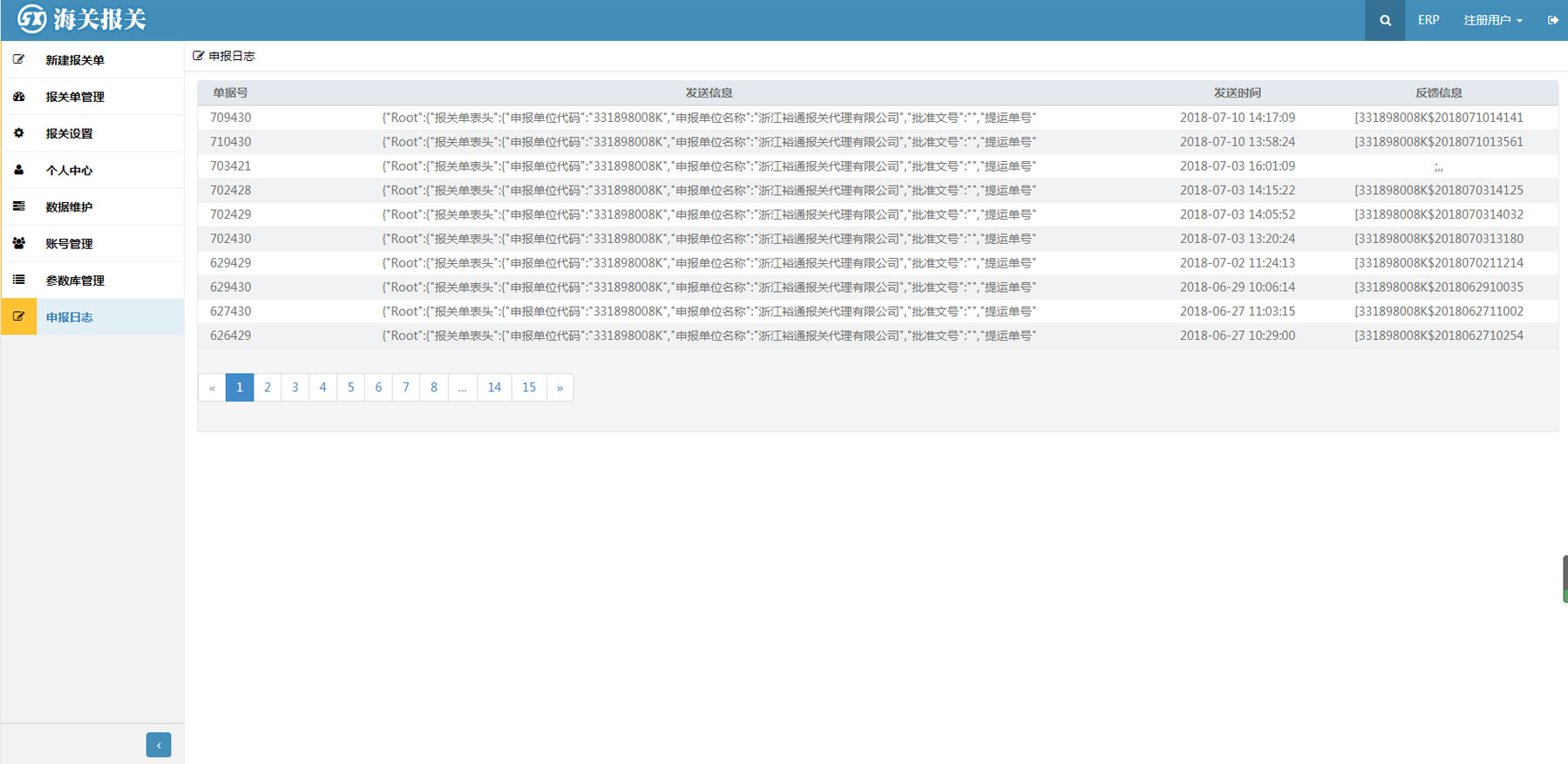Screen dimensions: 1568x764
Task: Click send time 2018-07-10 14:17:09
Action: 1237,118
